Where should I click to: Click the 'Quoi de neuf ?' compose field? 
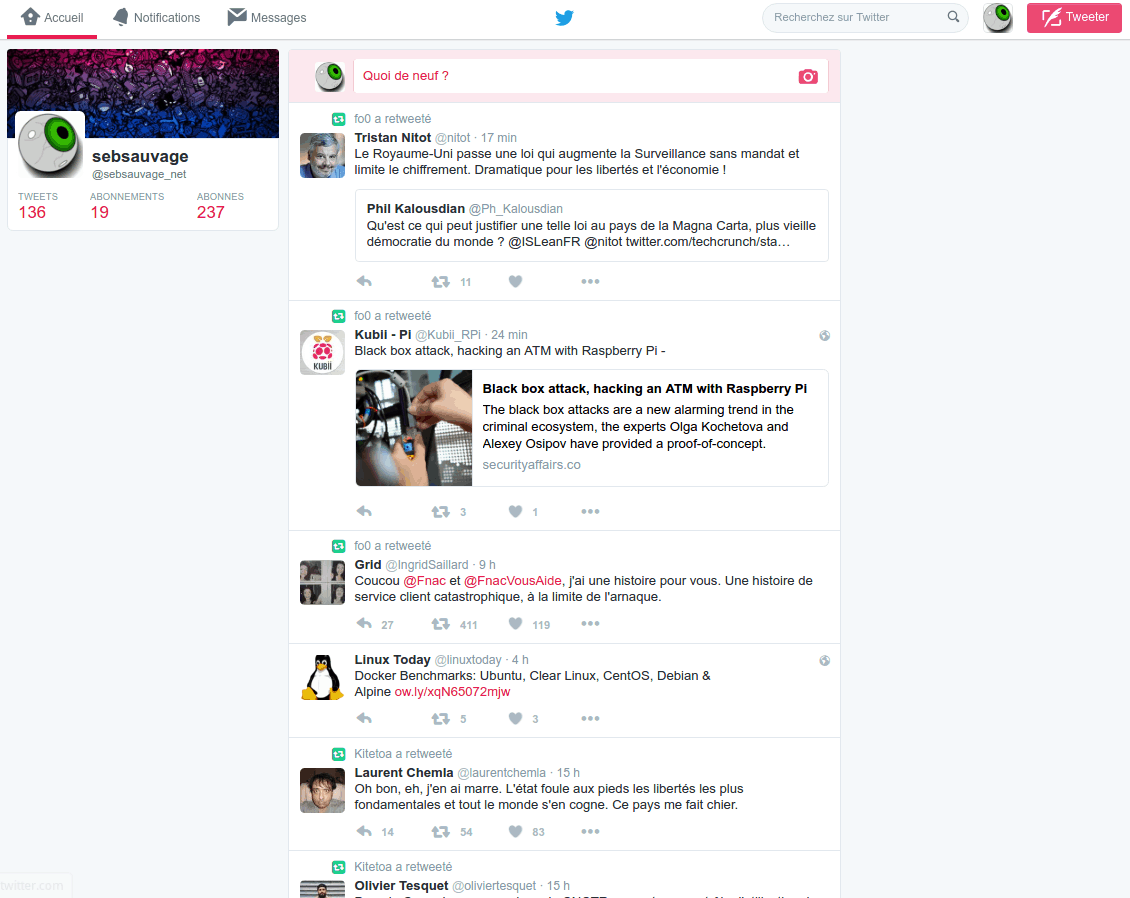570,76
